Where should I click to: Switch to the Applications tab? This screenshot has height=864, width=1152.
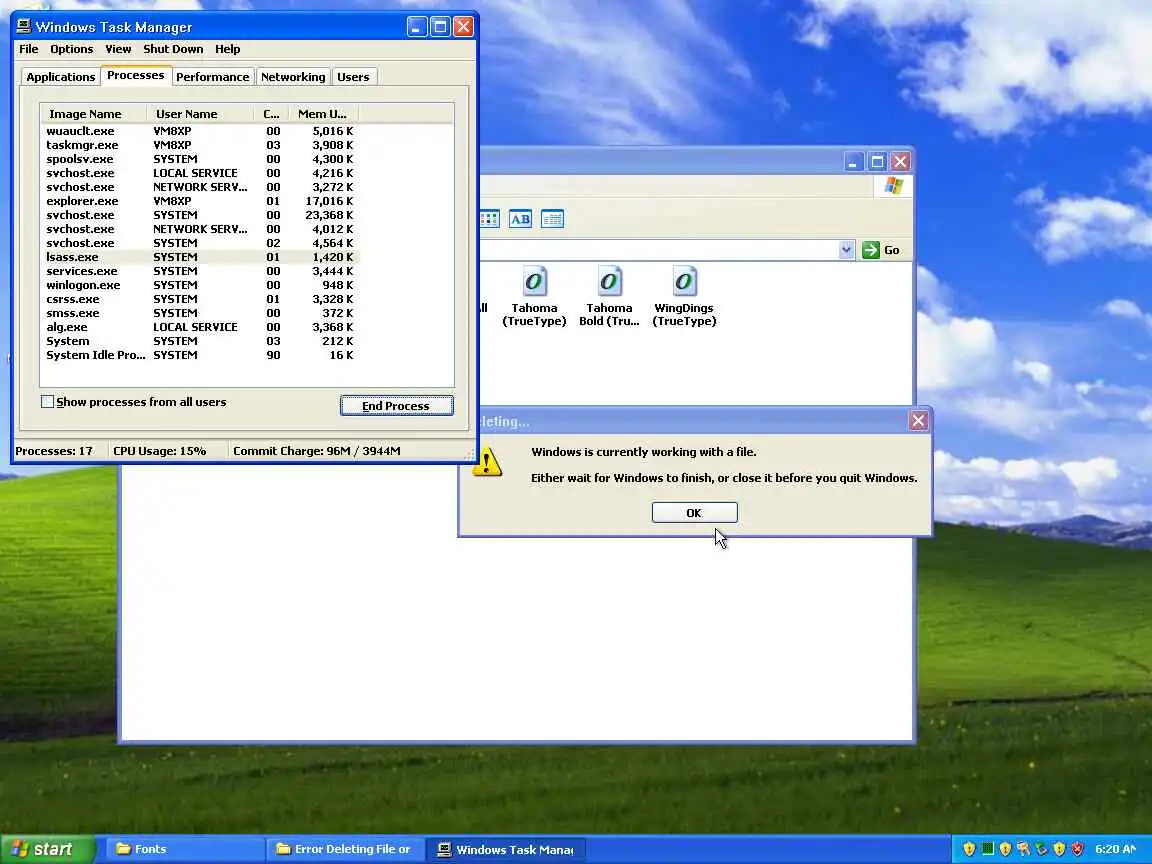pyautogui.click(x=60, y=77)
